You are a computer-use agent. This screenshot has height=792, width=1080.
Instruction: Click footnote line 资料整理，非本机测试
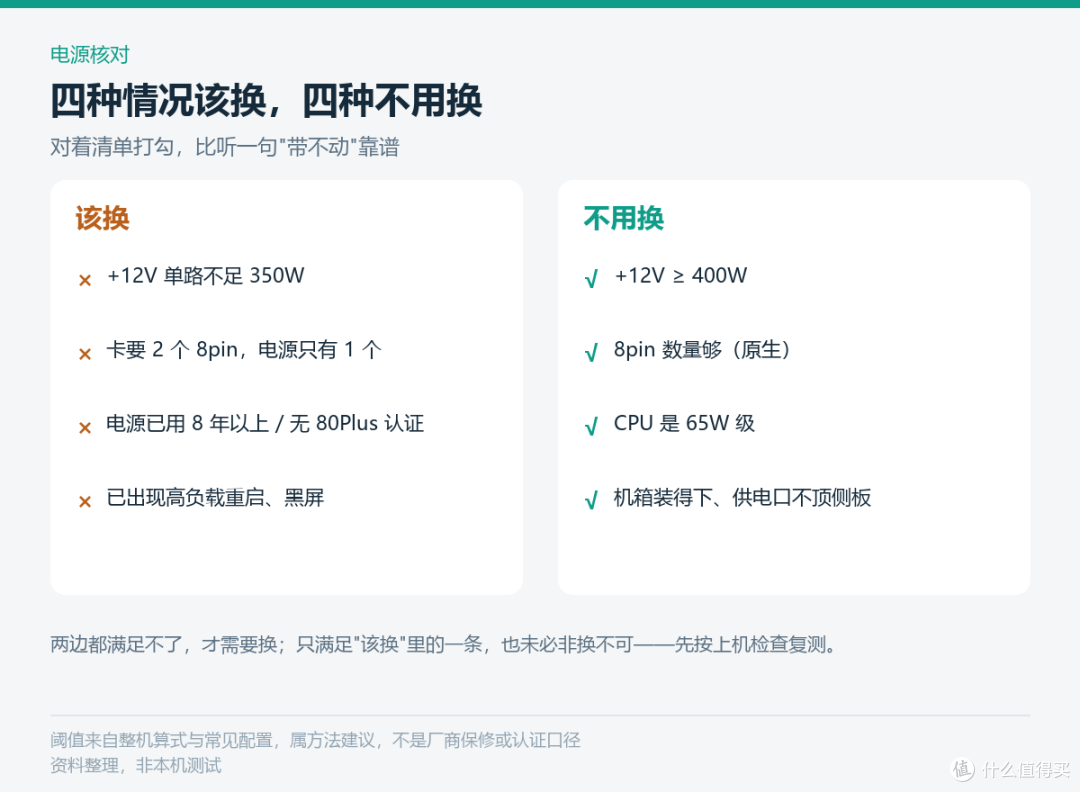pyautogui.click(x=136, y=765)
